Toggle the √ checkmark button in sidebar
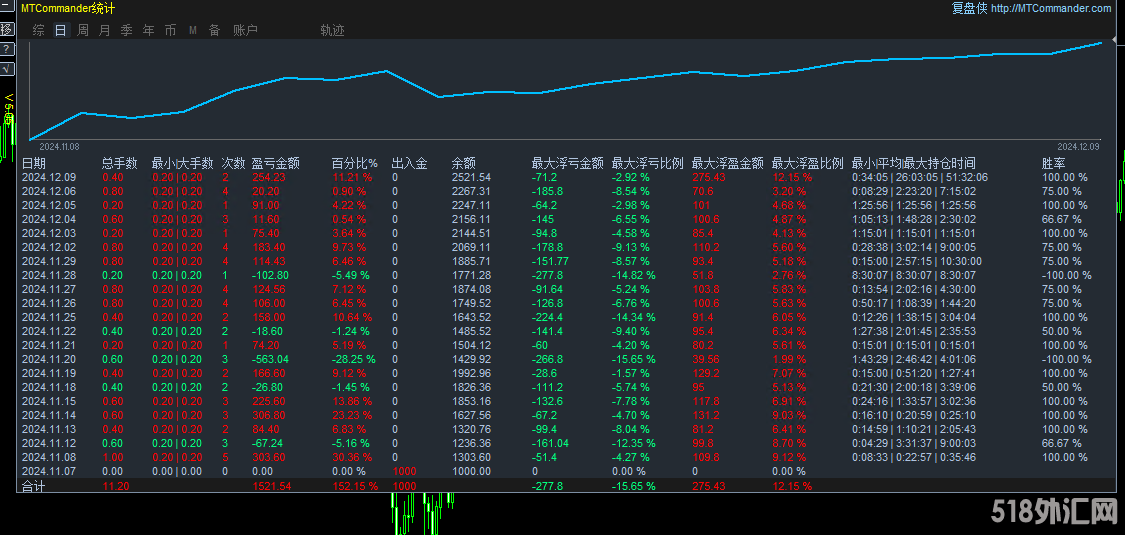 pyautogui.click(x=6, y=69)
